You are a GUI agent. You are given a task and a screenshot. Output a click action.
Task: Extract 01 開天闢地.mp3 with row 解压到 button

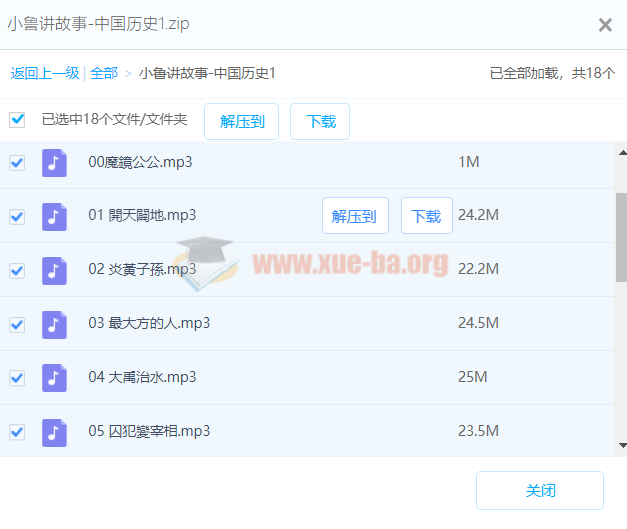coord(355,216)
